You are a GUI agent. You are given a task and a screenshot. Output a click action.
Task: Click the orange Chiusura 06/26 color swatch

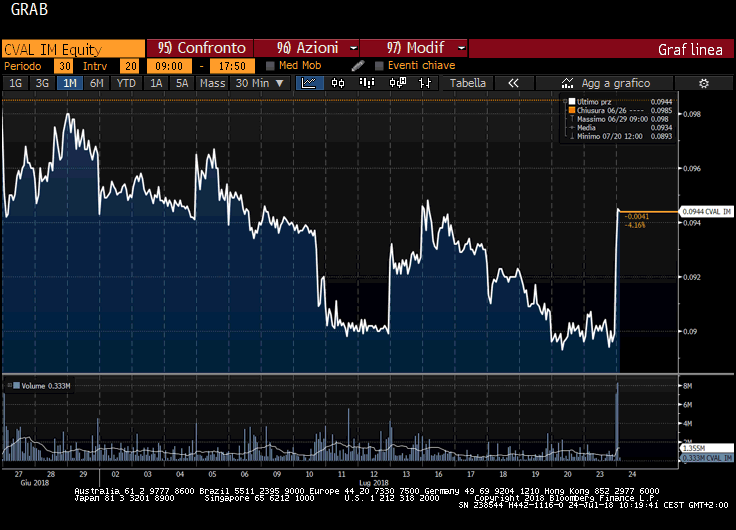tap(572, 110)
